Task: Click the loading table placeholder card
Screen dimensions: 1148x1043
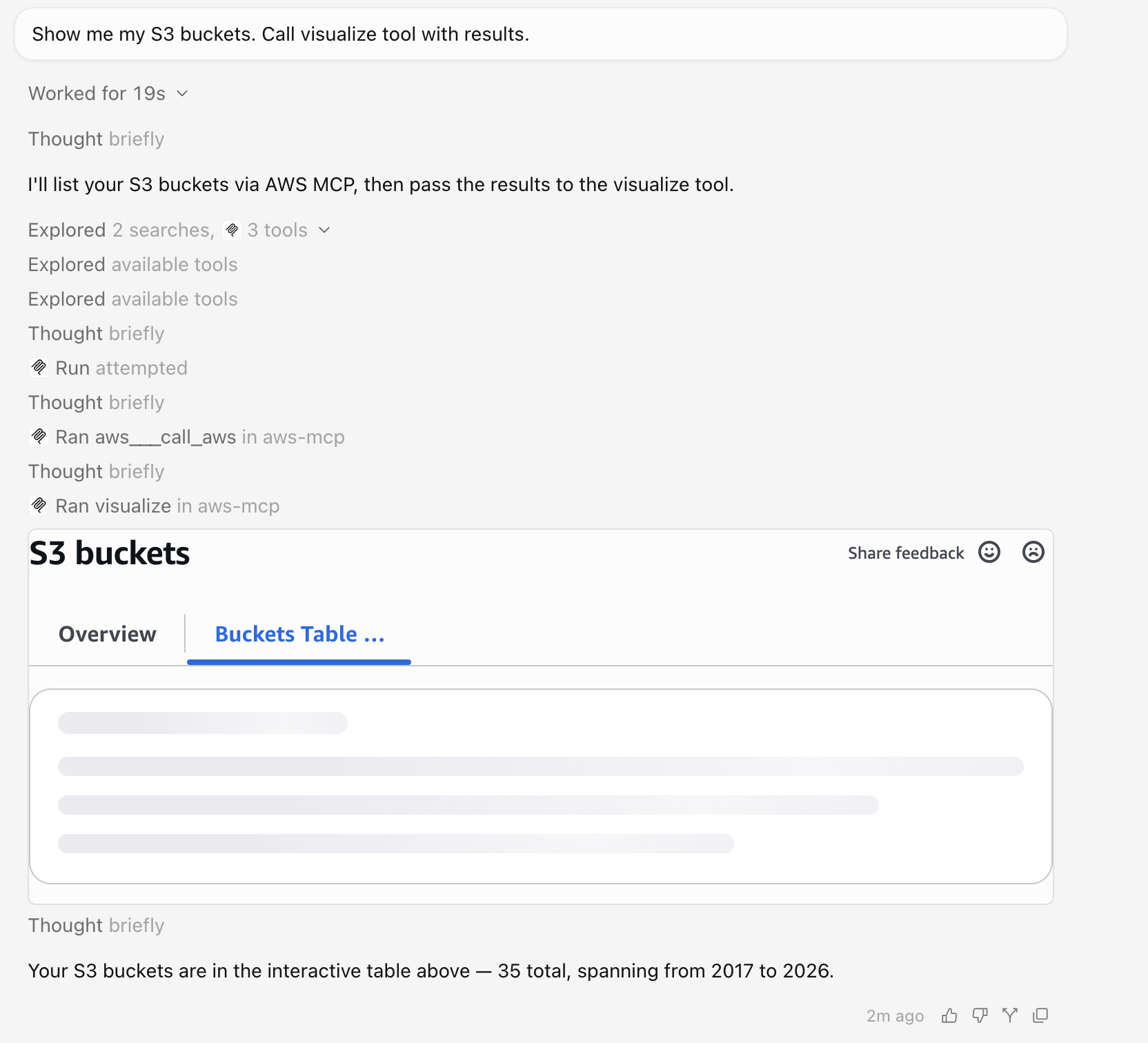Action: tap(541, 786)
